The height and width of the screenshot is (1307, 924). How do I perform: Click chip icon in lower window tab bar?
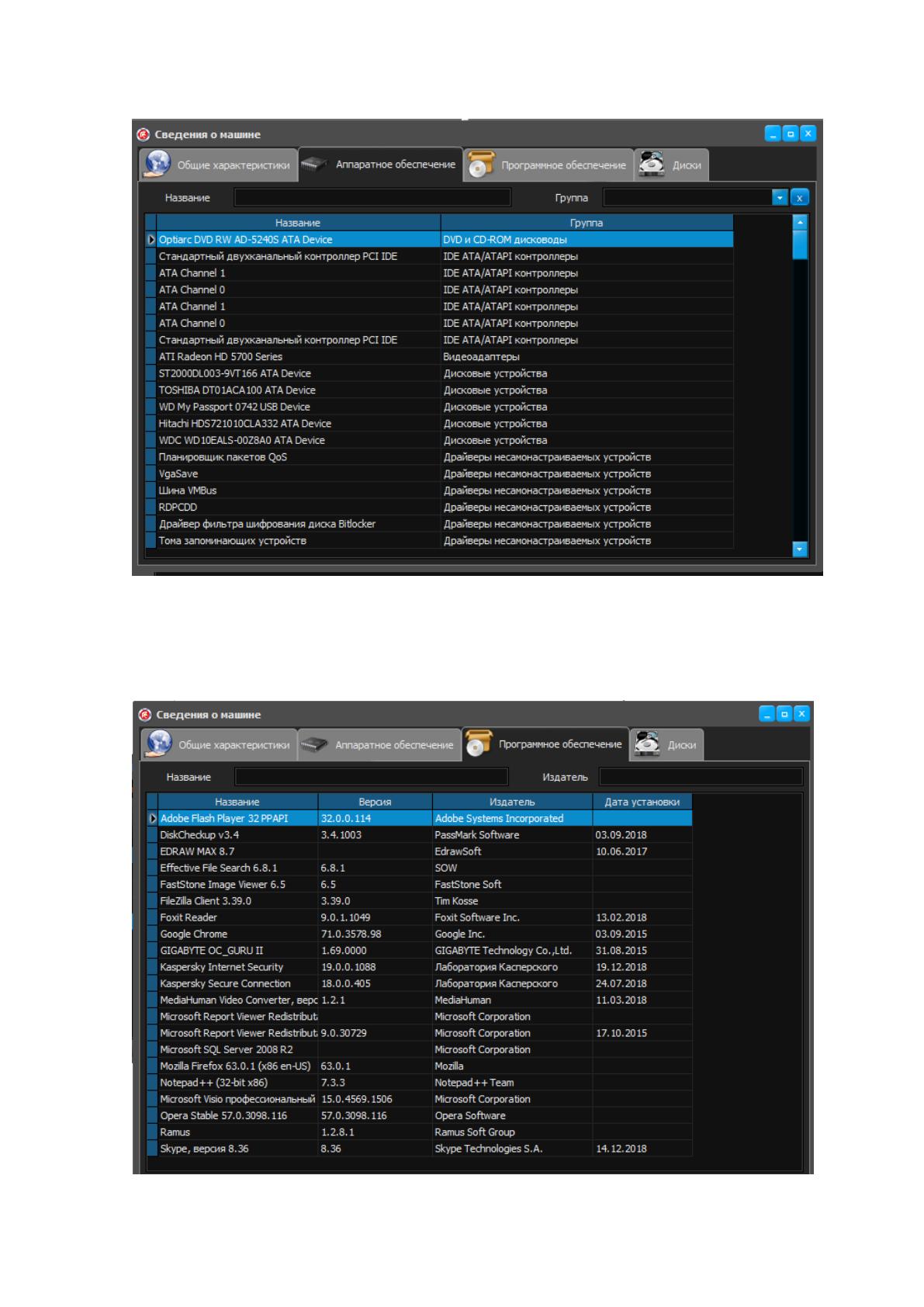point(314,744)
